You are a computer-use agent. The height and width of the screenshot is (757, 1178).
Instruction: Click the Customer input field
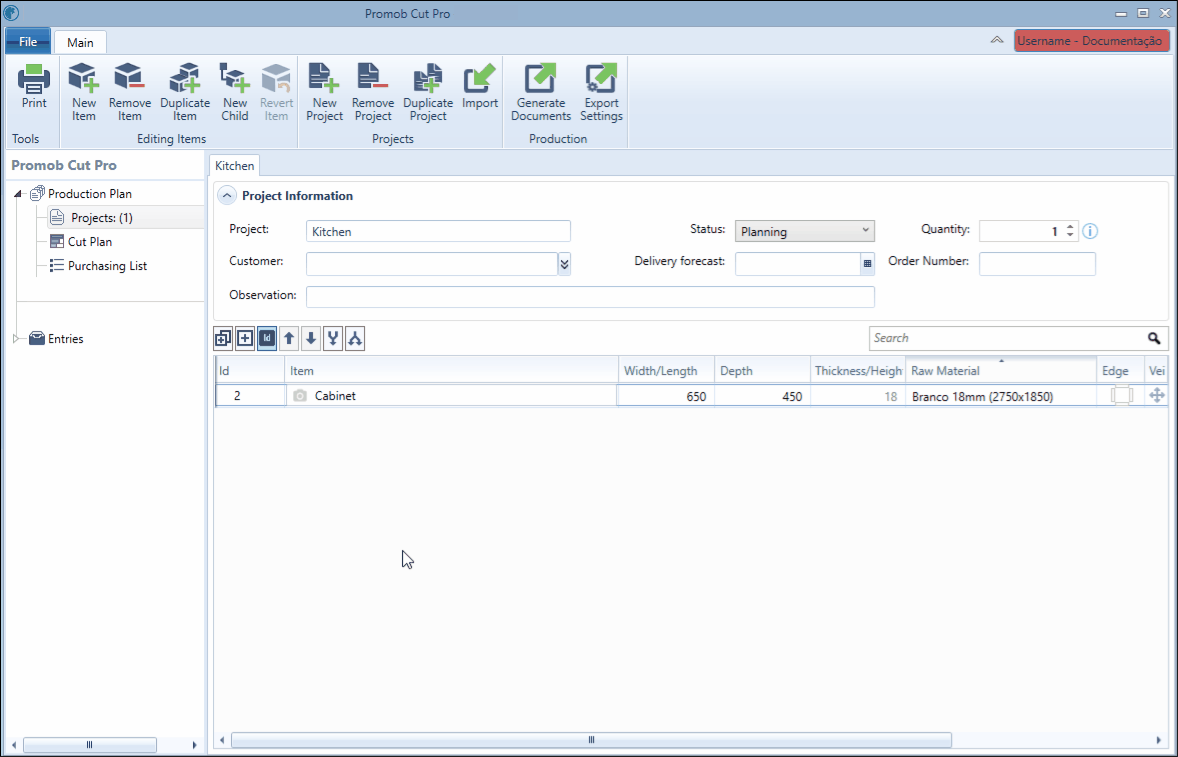(432, 264)
